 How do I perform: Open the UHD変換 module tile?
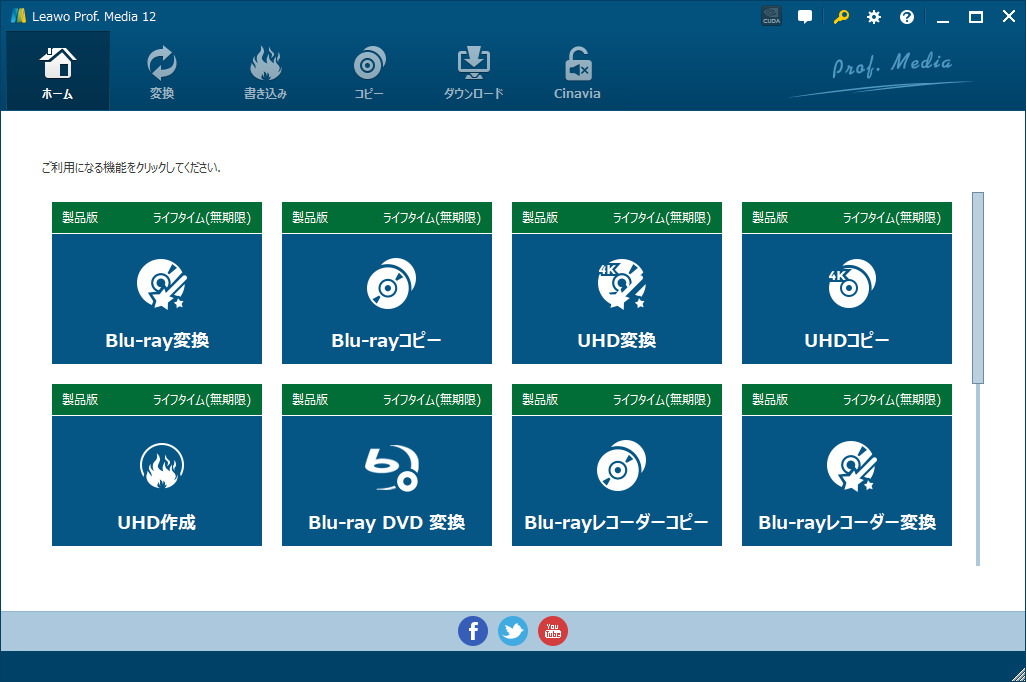(x=617, y=299)
